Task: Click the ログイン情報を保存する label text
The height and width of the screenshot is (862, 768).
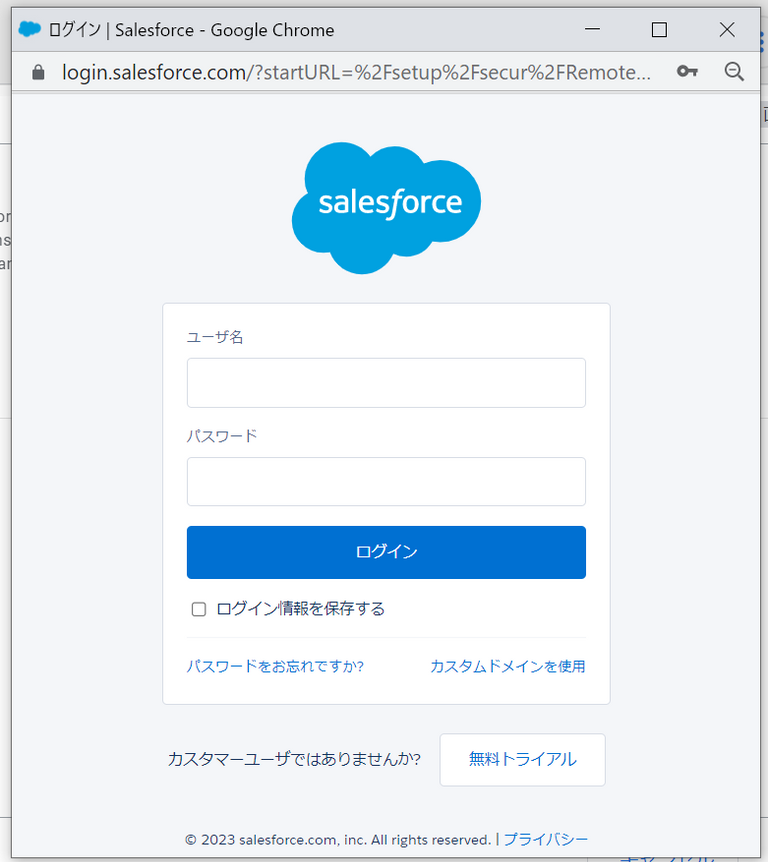Action: [300, 609]
